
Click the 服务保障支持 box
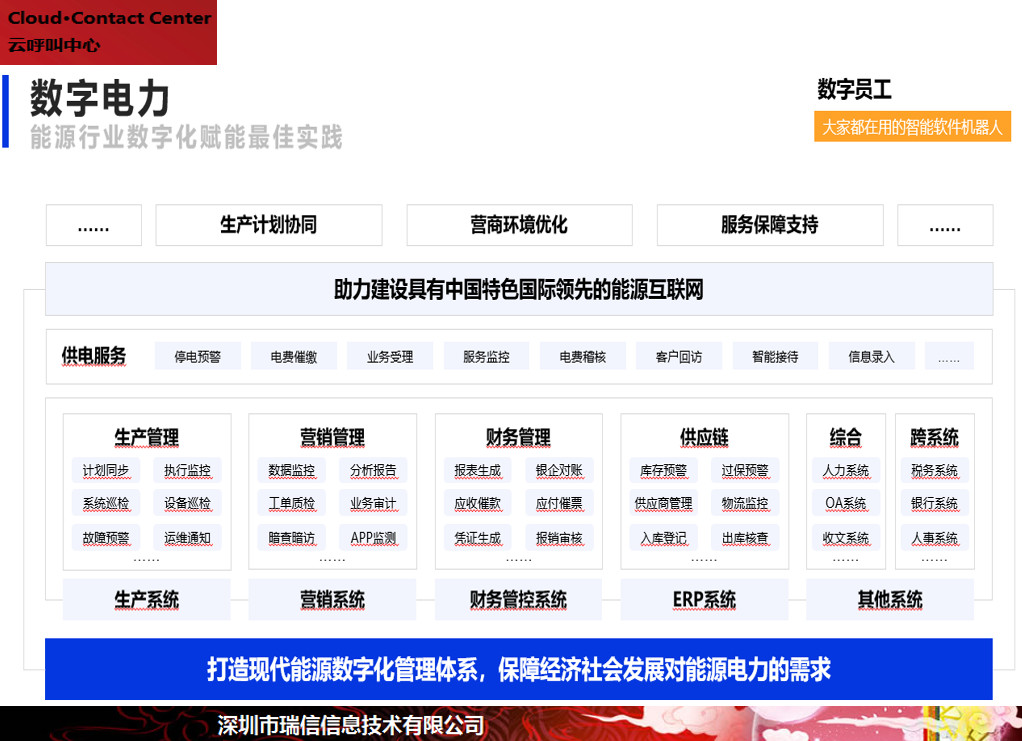point(770,225)
